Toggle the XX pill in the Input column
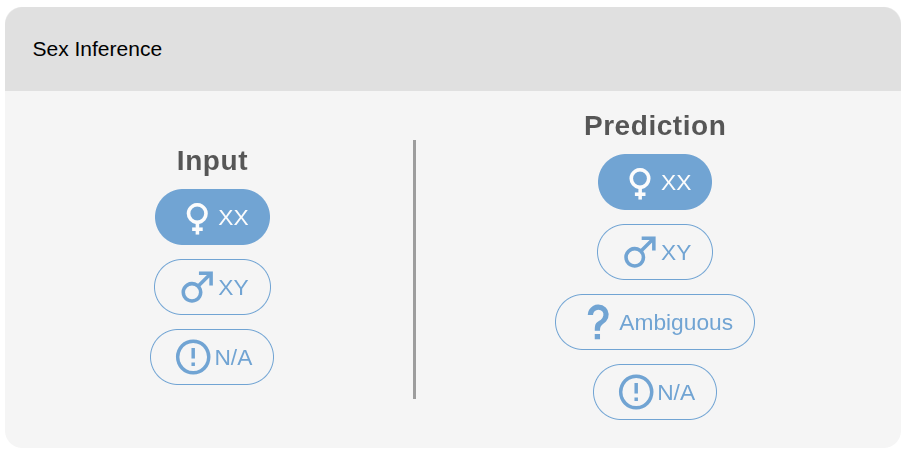The width and height of the screenshot is (905, 453). (x=212, y=217)
